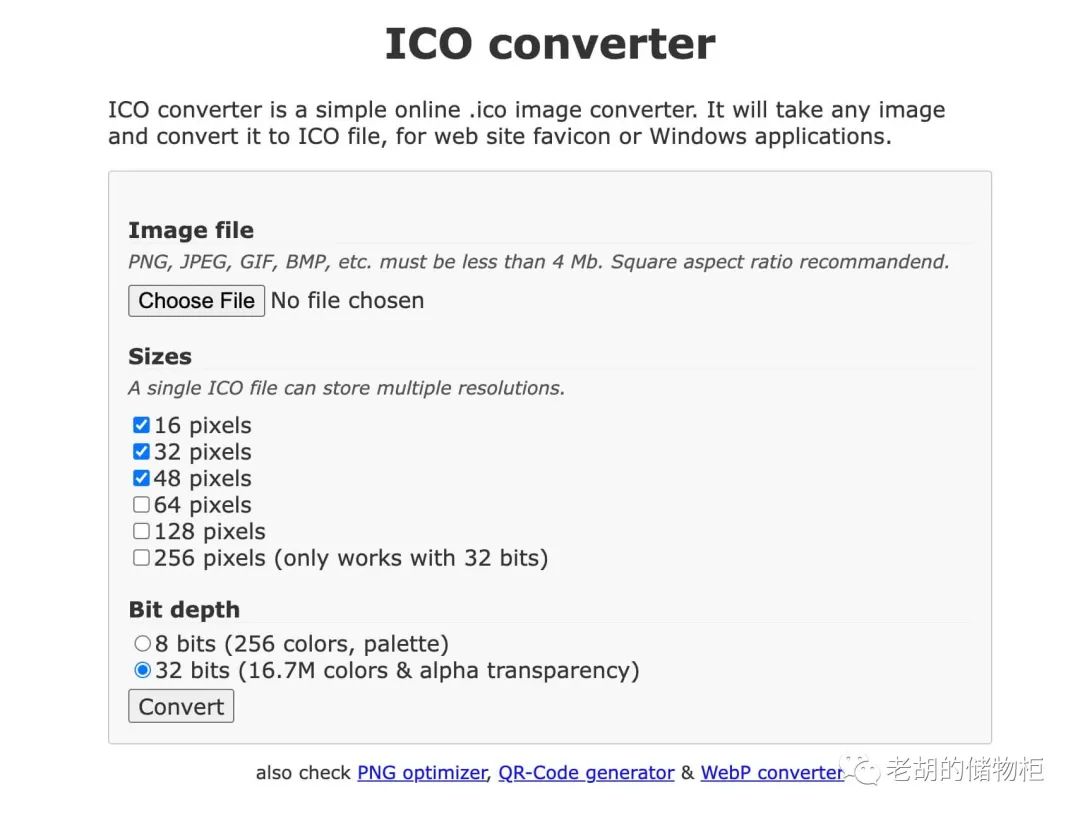Click the Sizes section heading
Screen dimensions: 1080x817
click(x=160, y=356)
